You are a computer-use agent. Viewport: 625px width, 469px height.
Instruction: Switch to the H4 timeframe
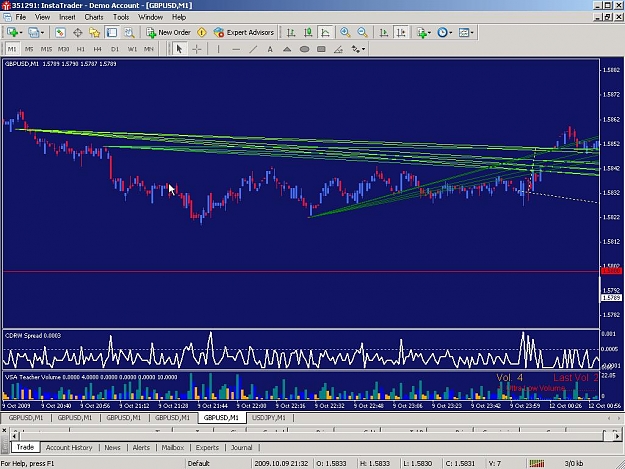[98, 49]
